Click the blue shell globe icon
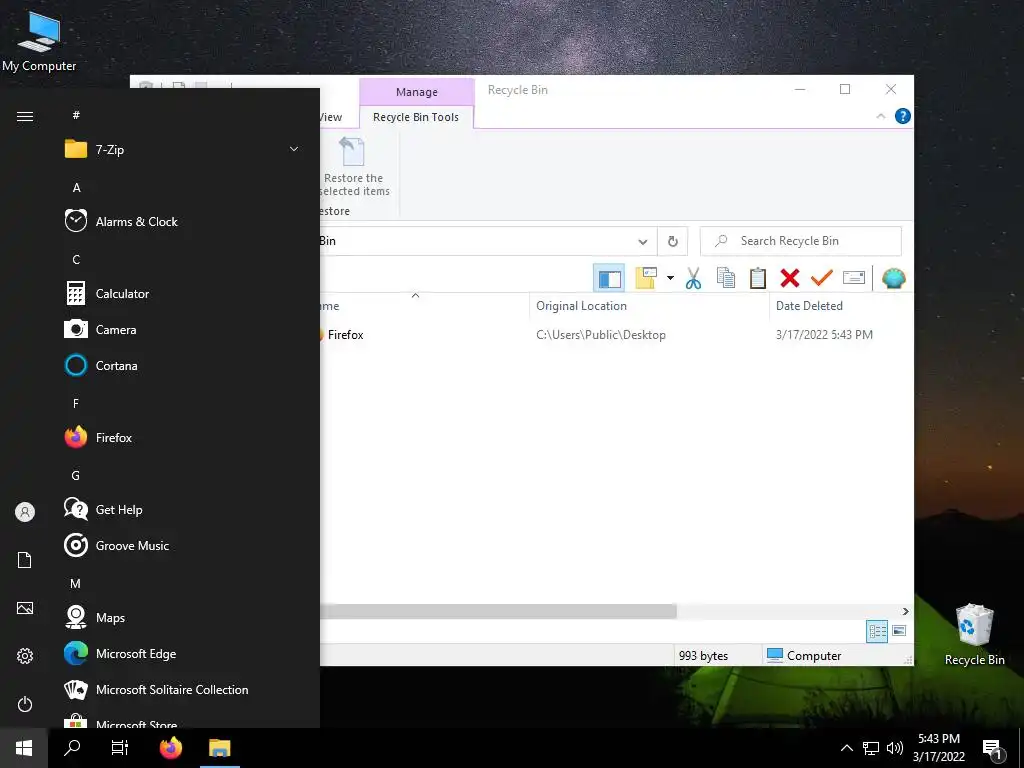1024x768 pixels. [x=893, y=278]
